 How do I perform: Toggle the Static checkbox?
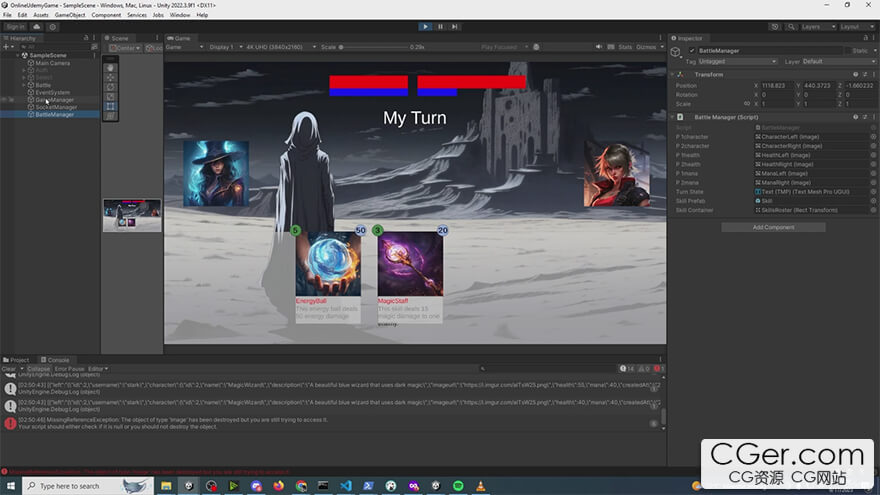pyautogui.click(x=849, y=51)
